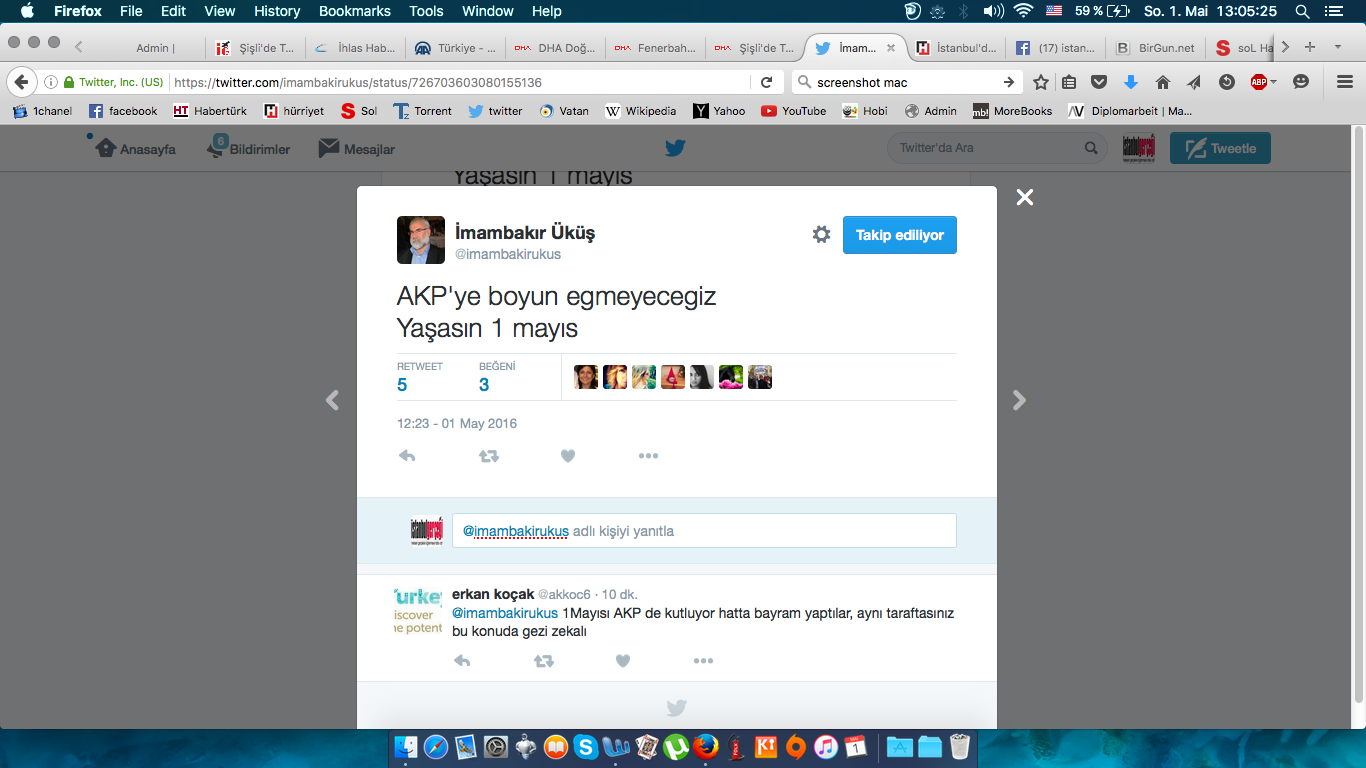This screenshot has width=1366, height=768.
Task: Switch to the BirGun.net tab
Action: pos(1158,47)
